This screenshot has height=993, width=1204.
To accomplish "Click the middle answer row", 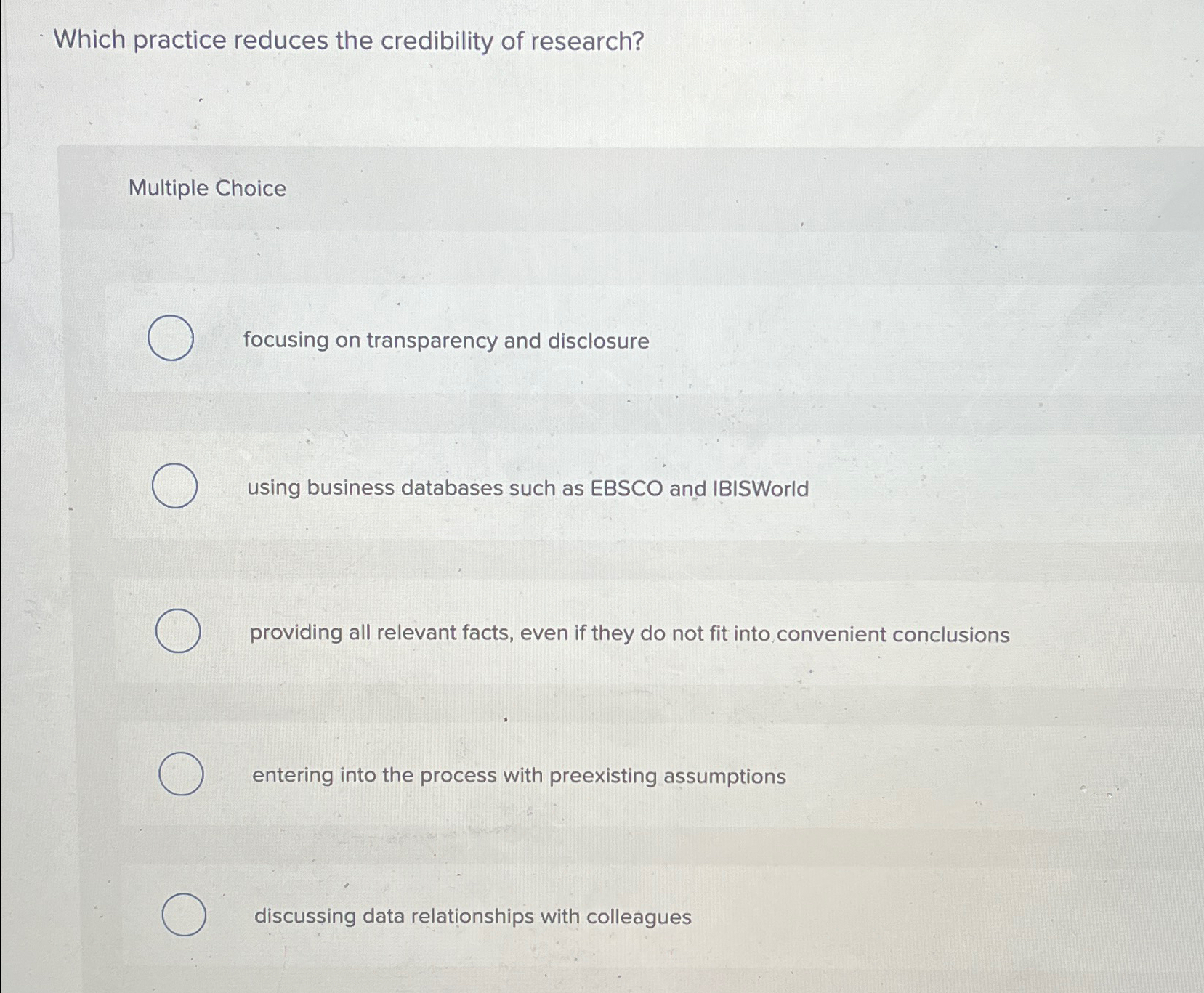I will tap(581, 633).
